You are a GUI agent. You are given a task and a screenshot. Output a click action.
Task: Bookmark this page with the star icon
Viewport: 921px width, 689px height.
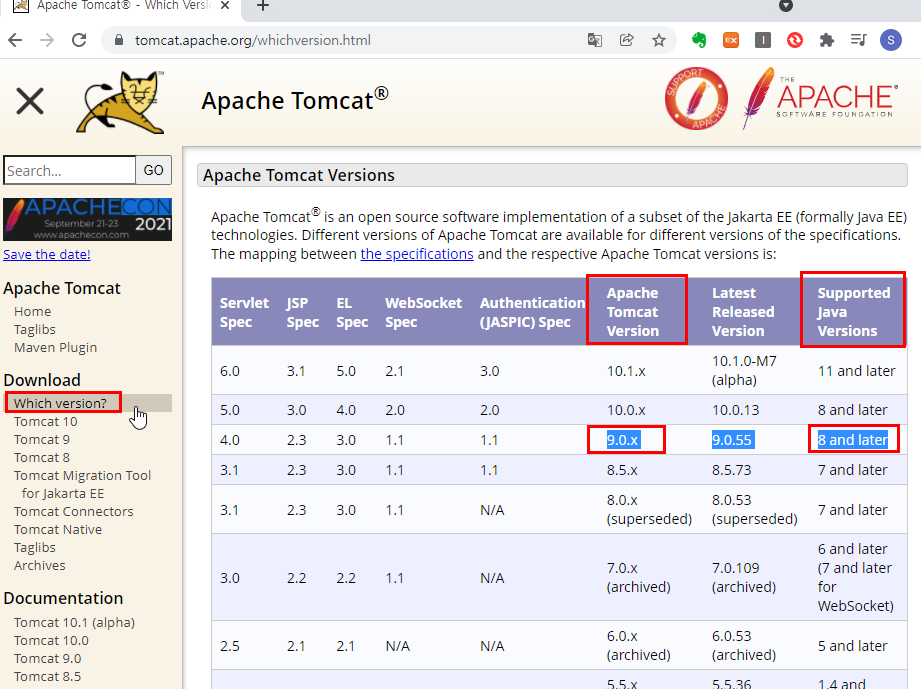[x=659, y=40]
